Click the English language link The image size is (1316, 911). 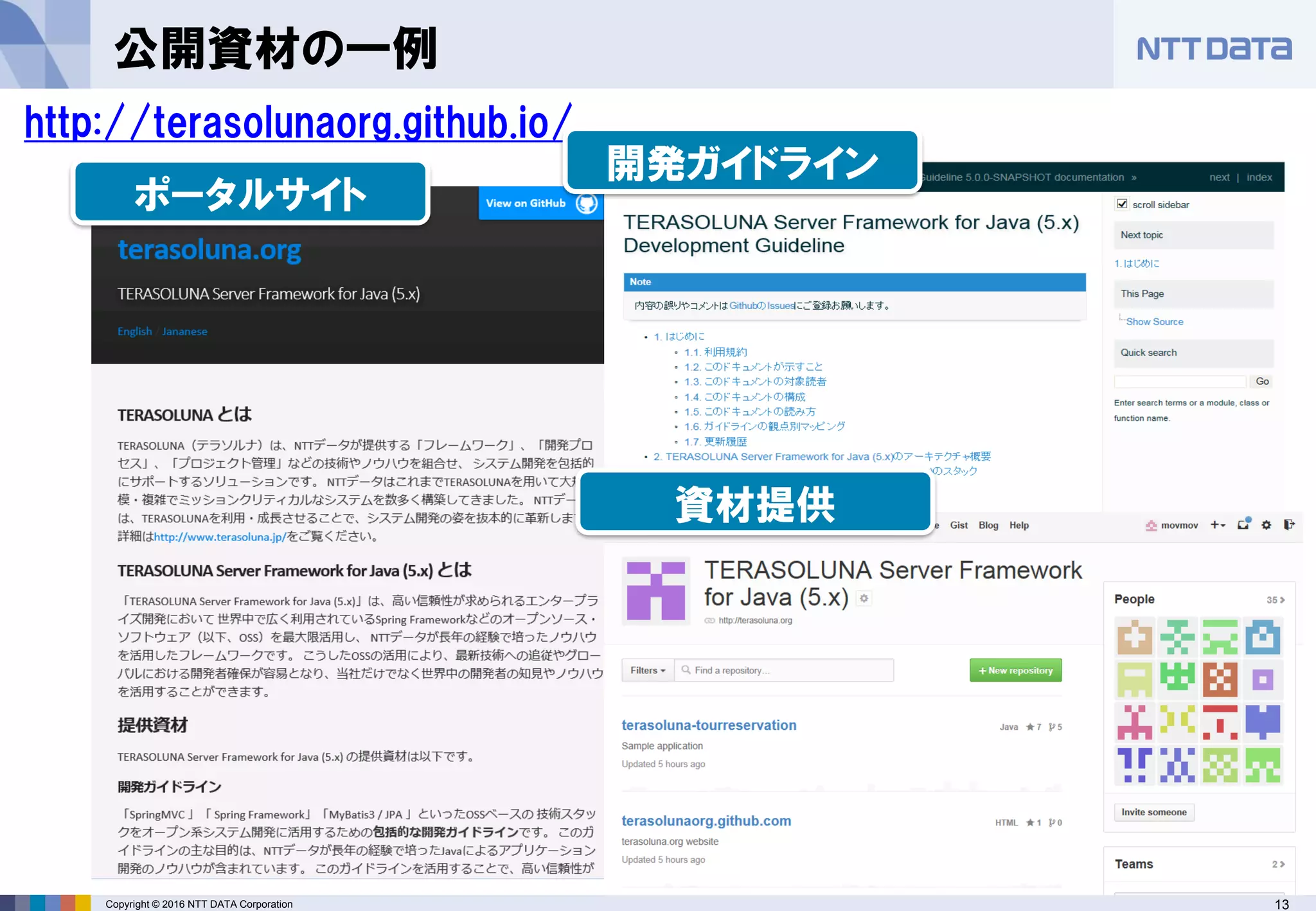click(x=134, y=332)
